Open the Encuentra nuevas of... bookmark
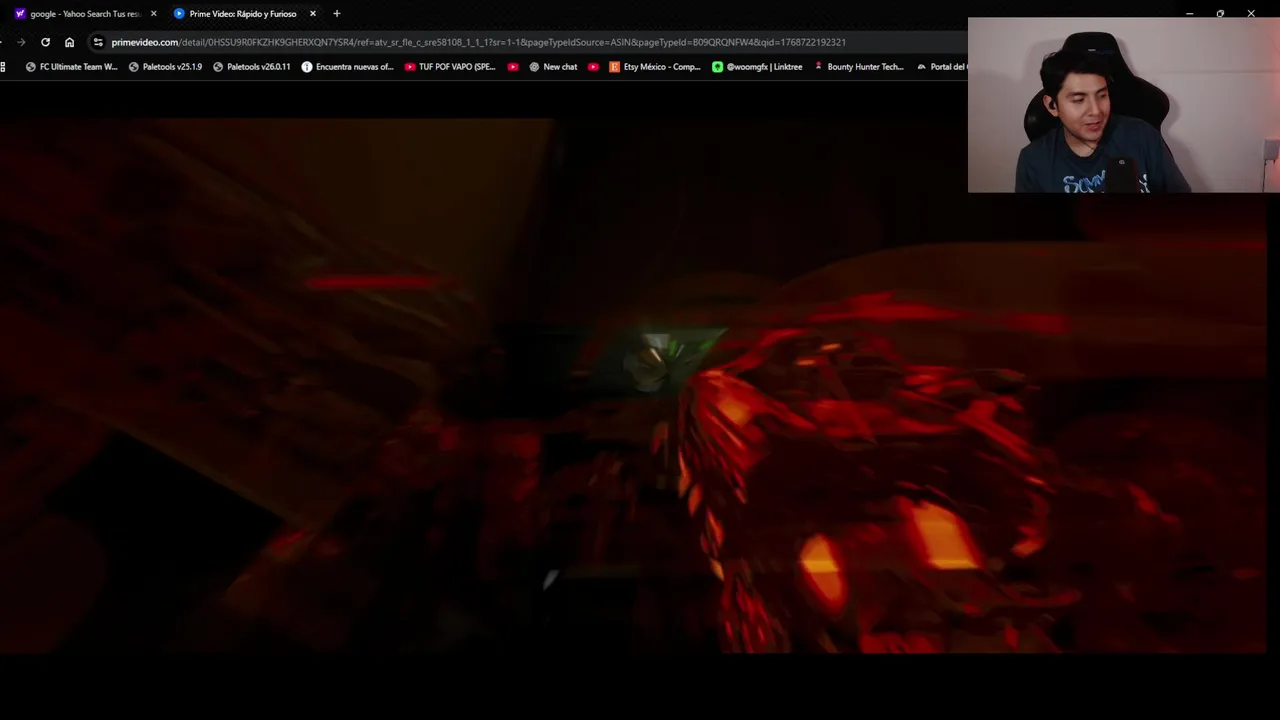The width and height of the screenshot is (1280, 720). pos(348,67)
